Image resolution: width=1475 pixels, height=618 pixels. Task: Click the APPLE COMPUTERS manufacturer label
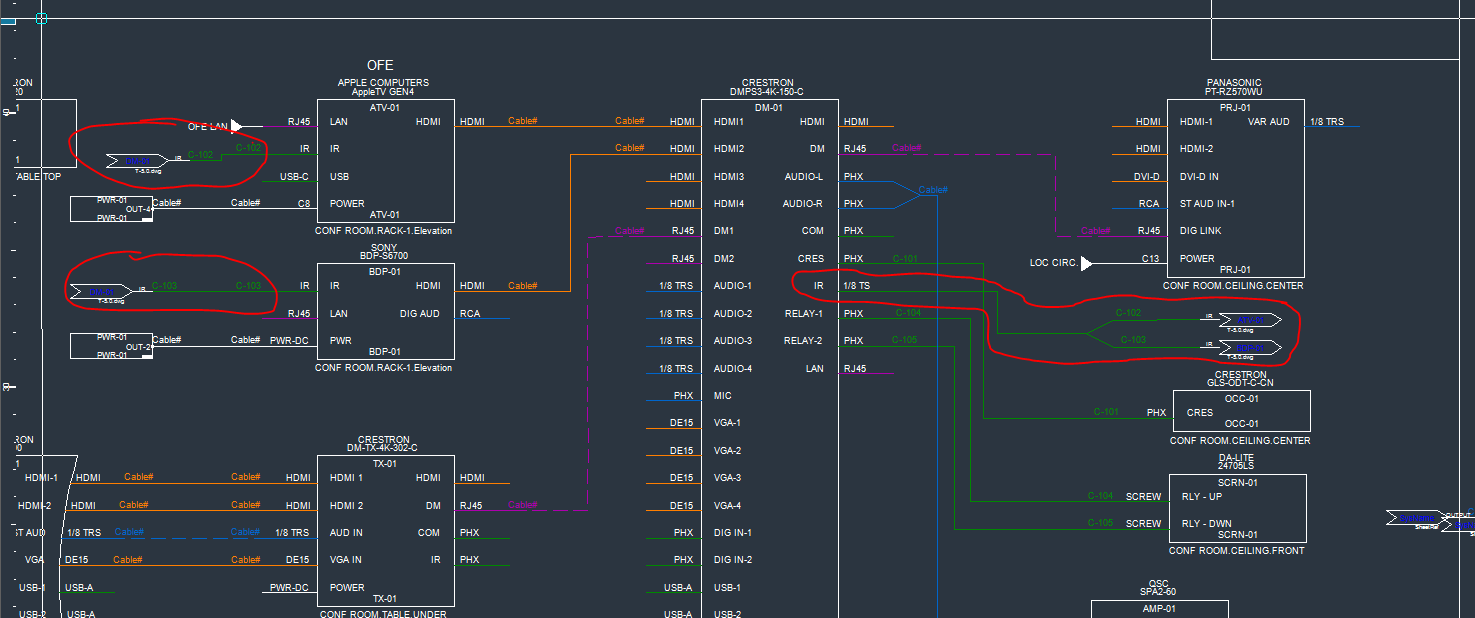click(x=383, y=83)
